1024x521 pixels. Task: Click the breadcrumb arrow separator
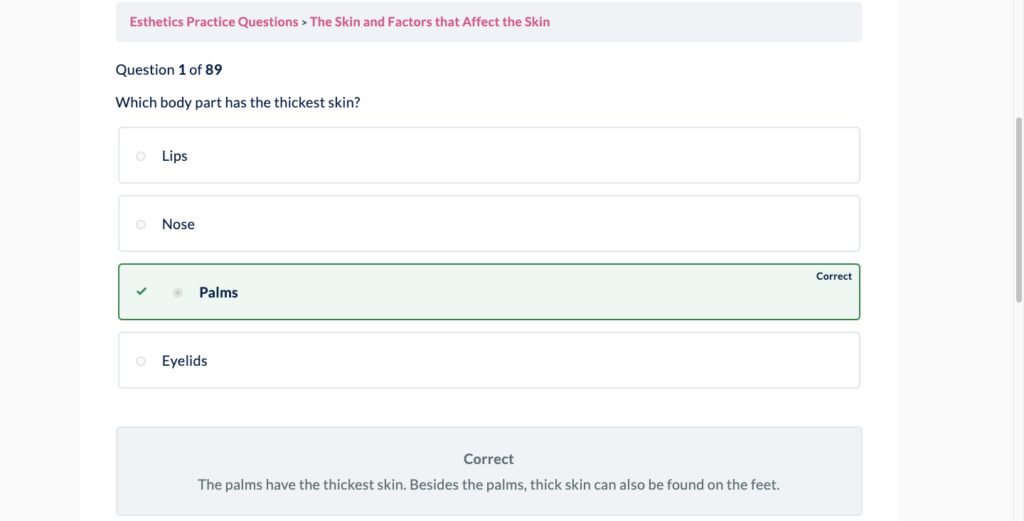(x=304, y=22)
